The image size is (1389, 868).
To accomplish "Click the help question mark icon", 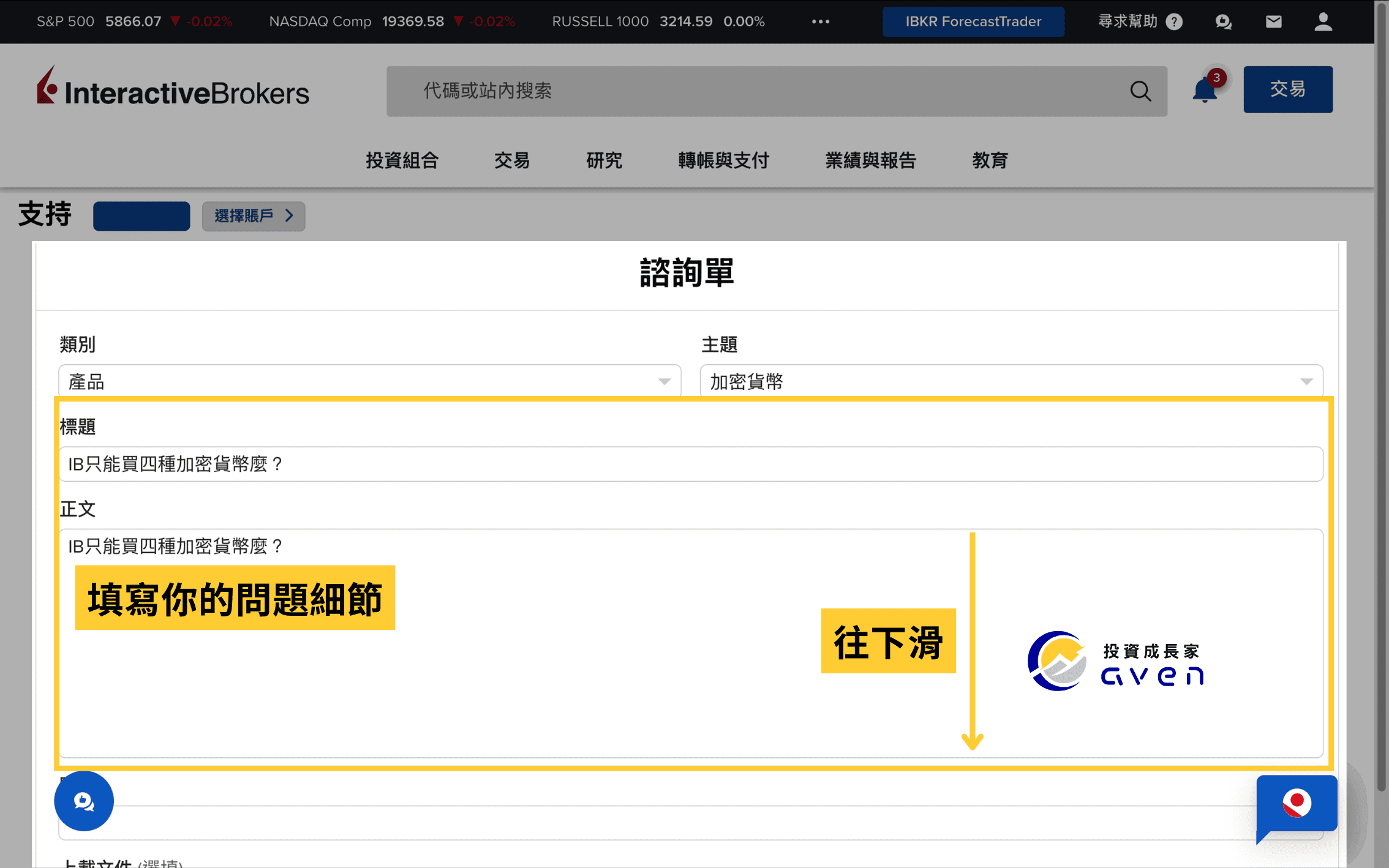I will coord(1174,21).
